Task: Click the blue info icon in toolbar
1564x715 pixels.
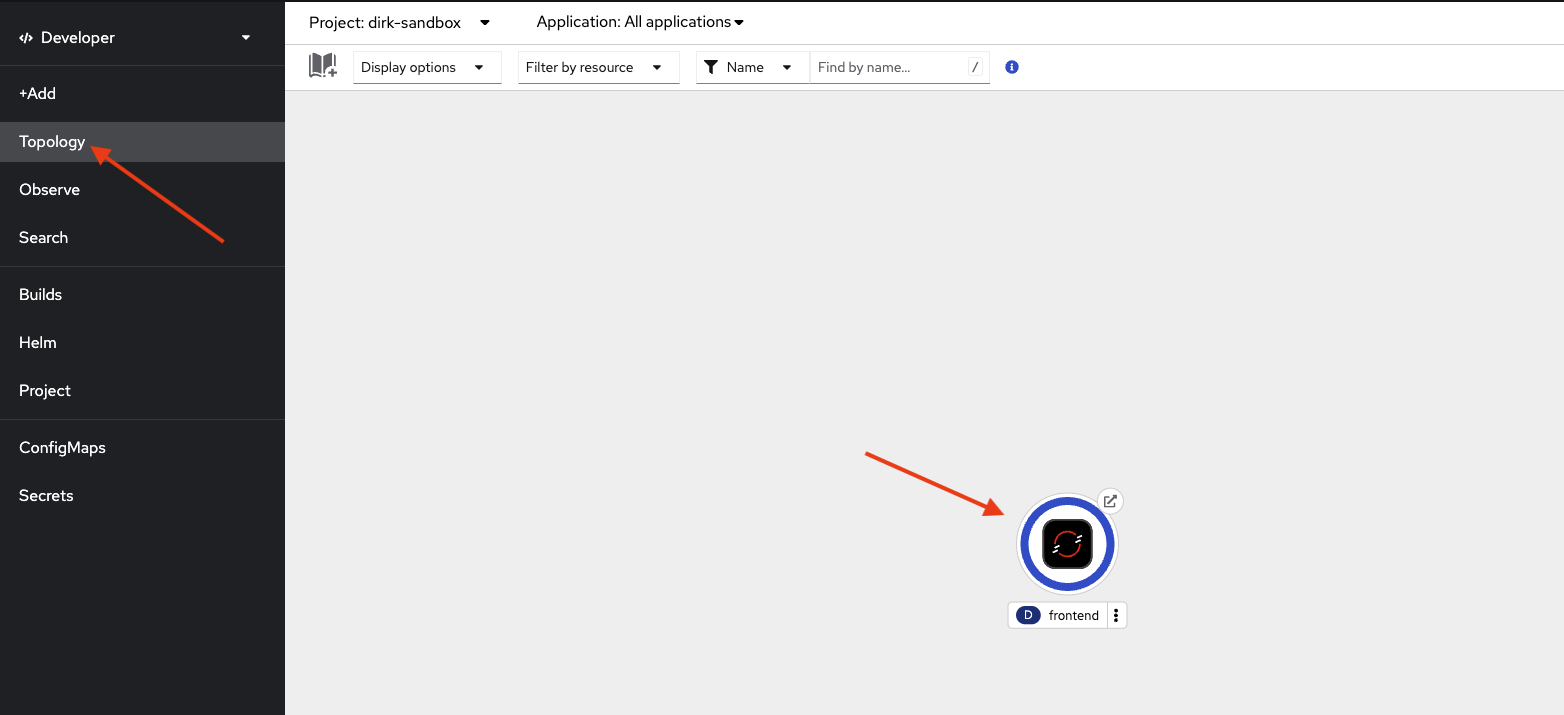Action: (x=1012, y=67)
